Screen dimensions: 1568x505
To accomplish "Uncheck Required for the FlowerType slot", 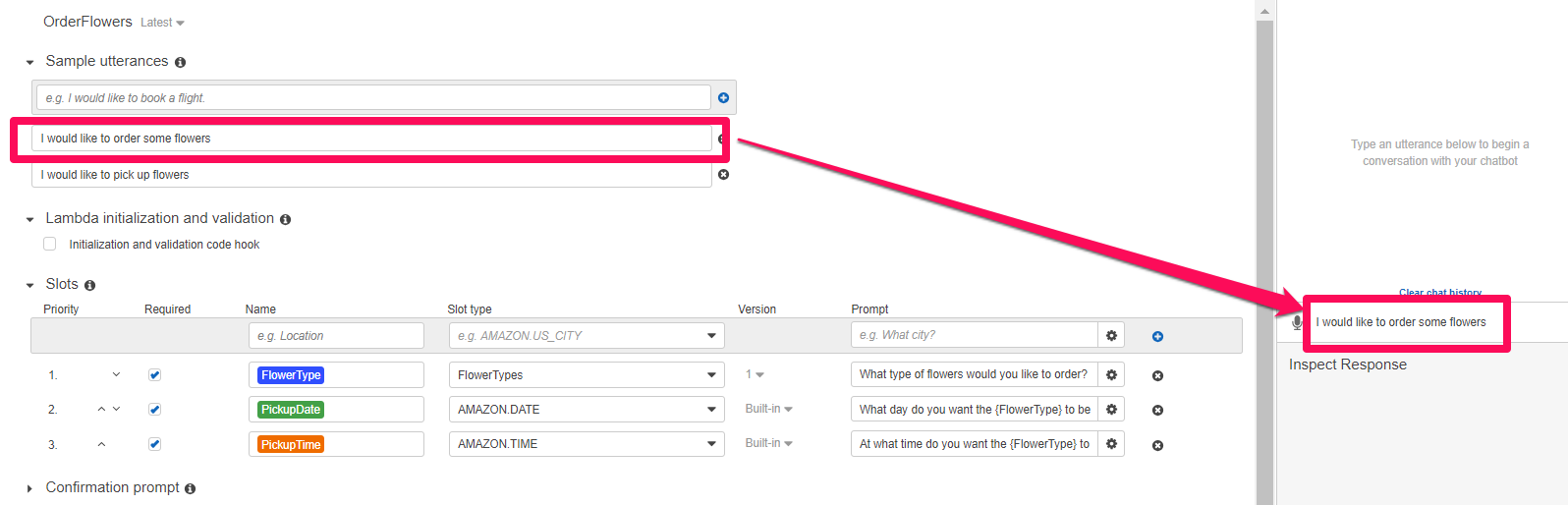I will coord(154,374).
